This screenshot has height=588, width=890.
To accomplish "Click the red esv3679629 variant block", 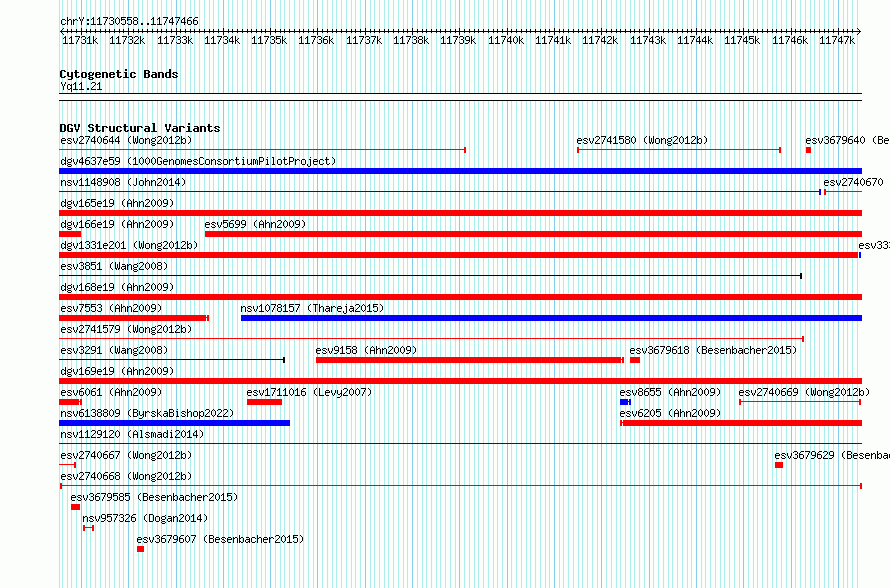I will 779,465.
